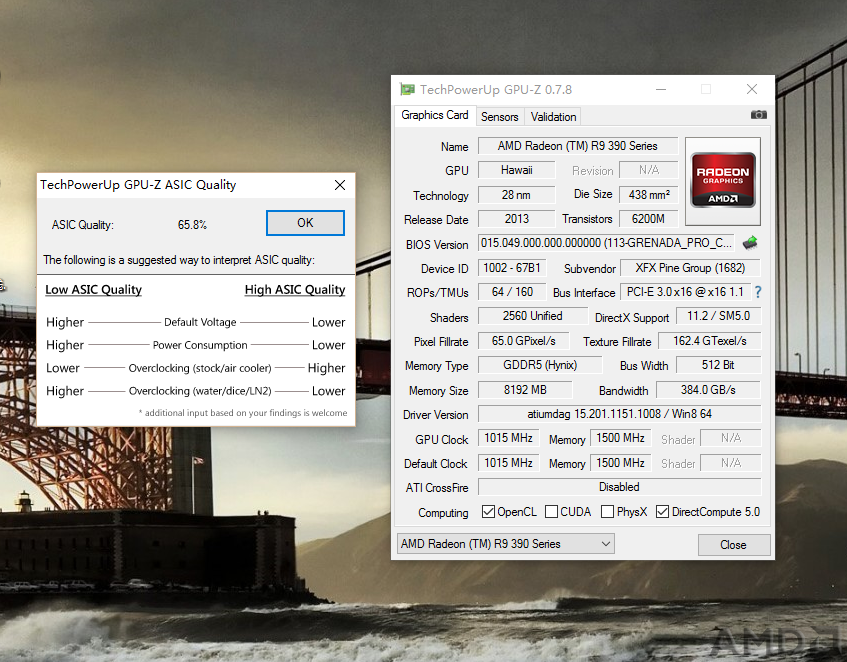Click the High ASIC Quality heading
Viewport: 847px width, 662px height.
[295, 290]
